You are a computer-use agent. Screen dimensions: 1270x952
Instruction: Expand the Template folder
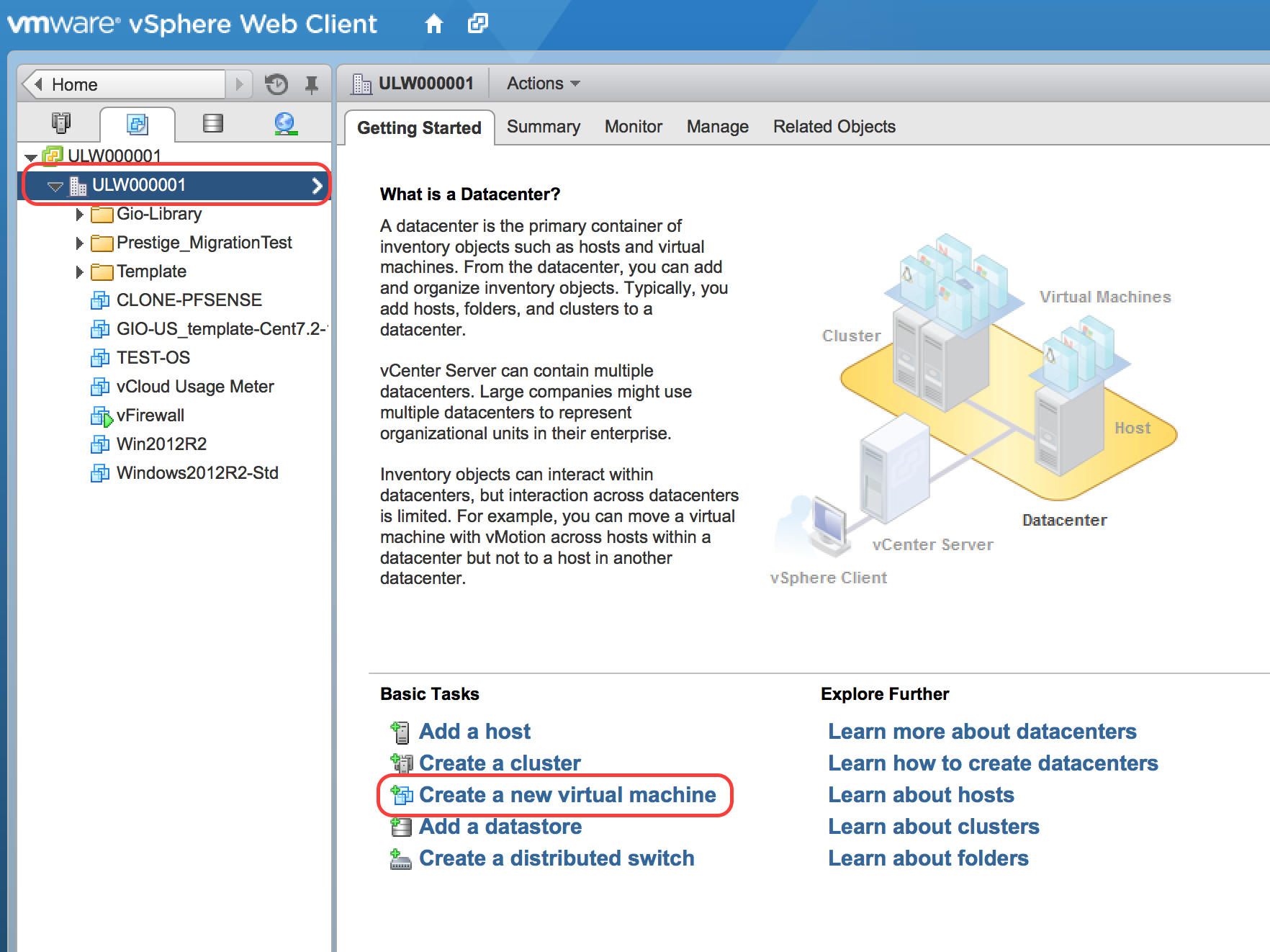coord(79,272)
